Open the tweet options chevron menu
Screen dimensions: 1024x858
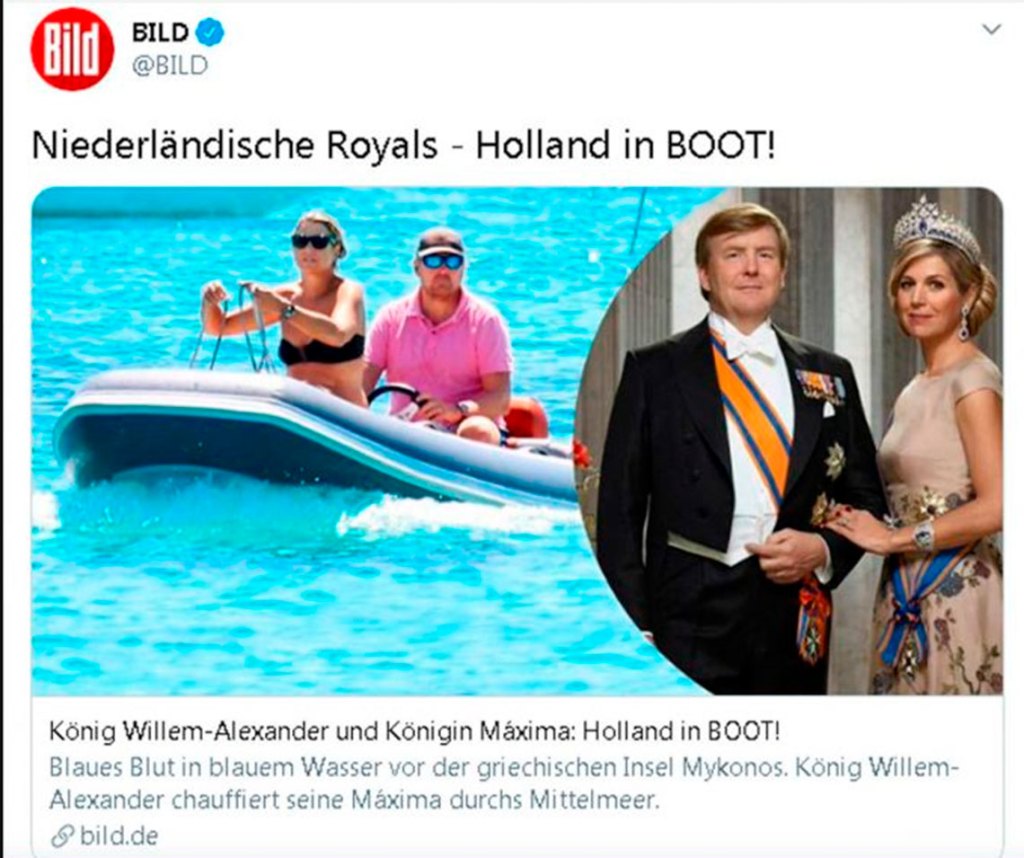(991, 29)
